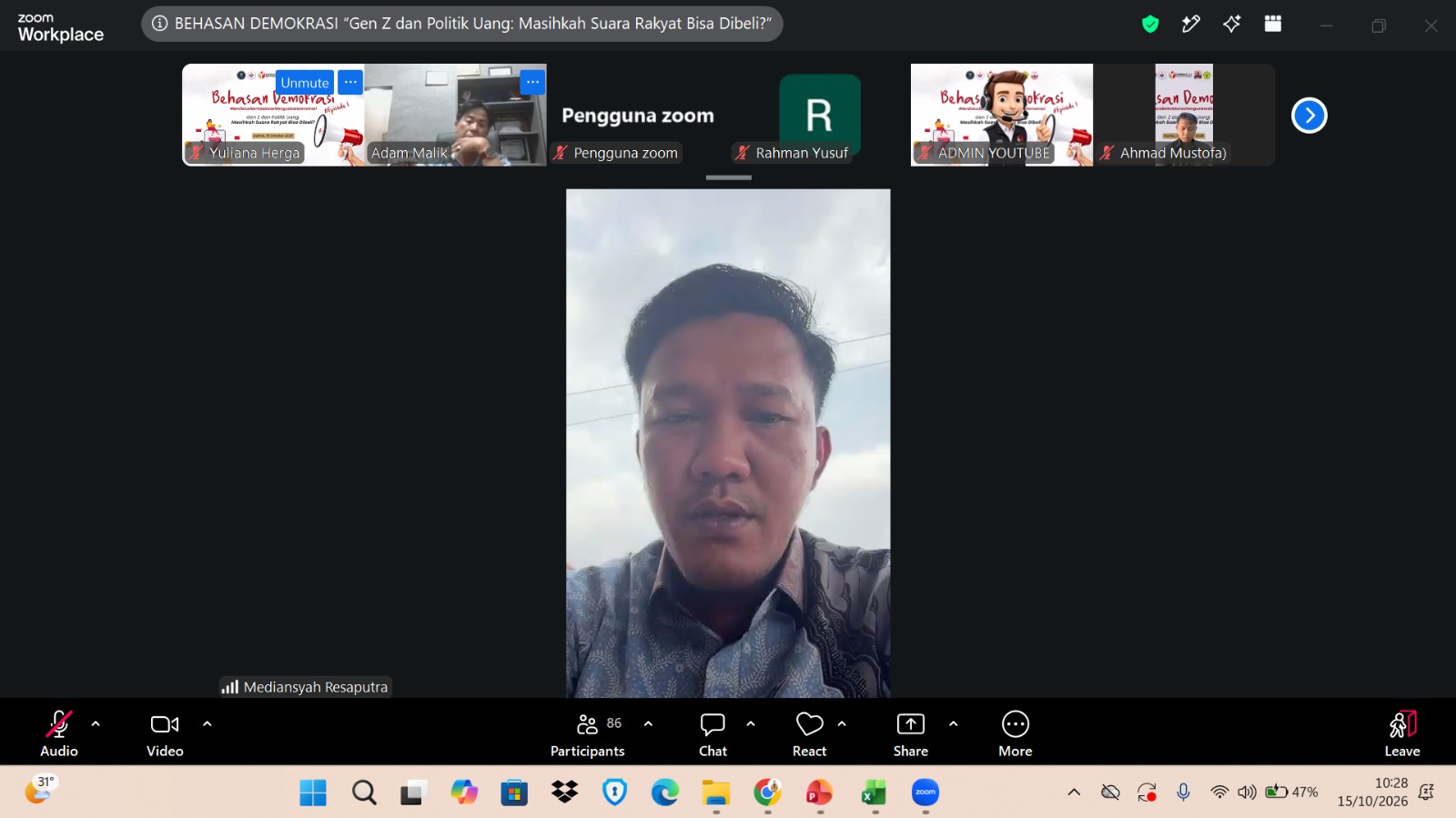
Task: Select the ADMIN YOUTUBE participant tile
Action: coord(1002,115)
